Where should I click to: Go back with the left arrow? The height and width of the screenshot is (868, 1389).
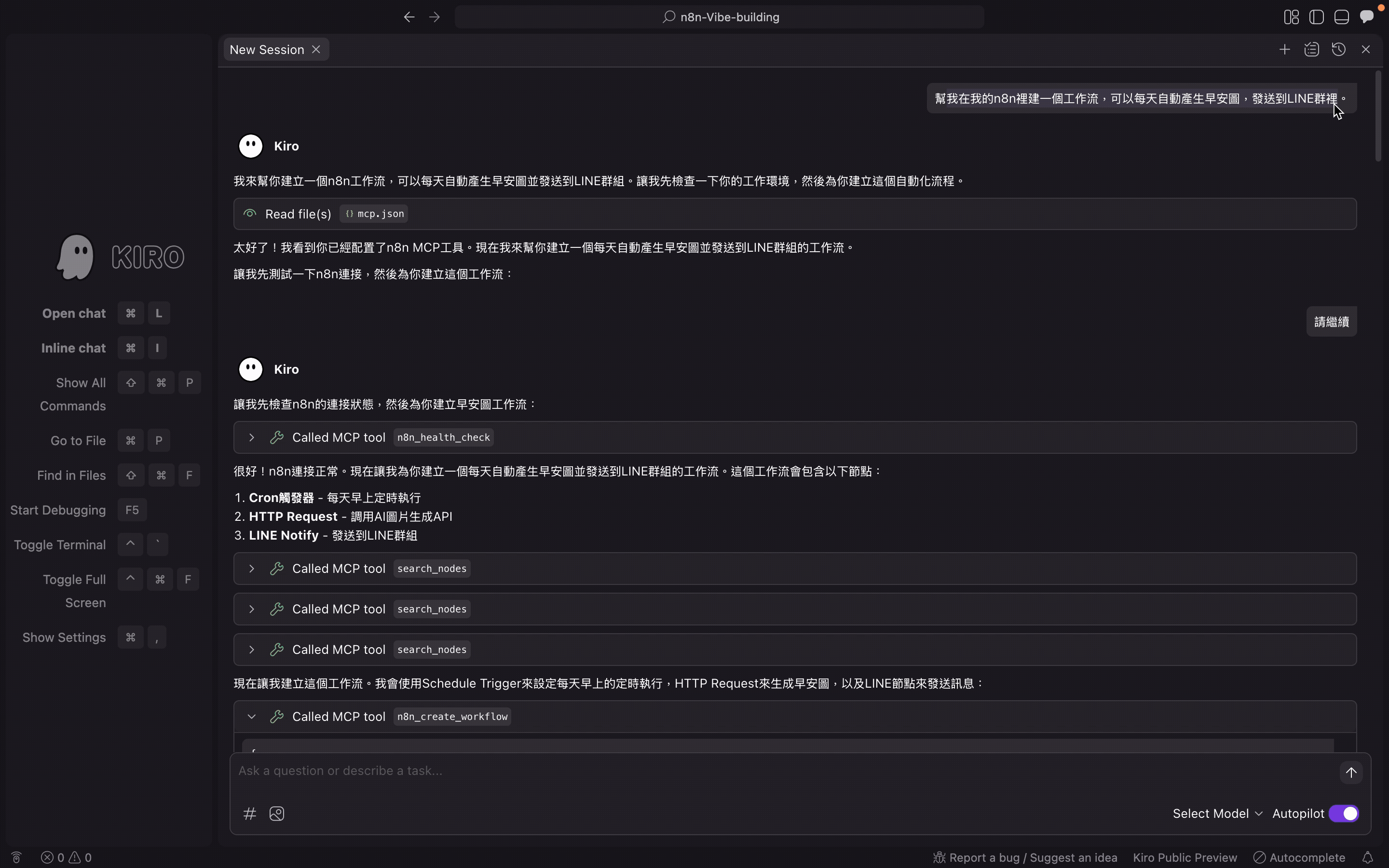click(409, 17)
